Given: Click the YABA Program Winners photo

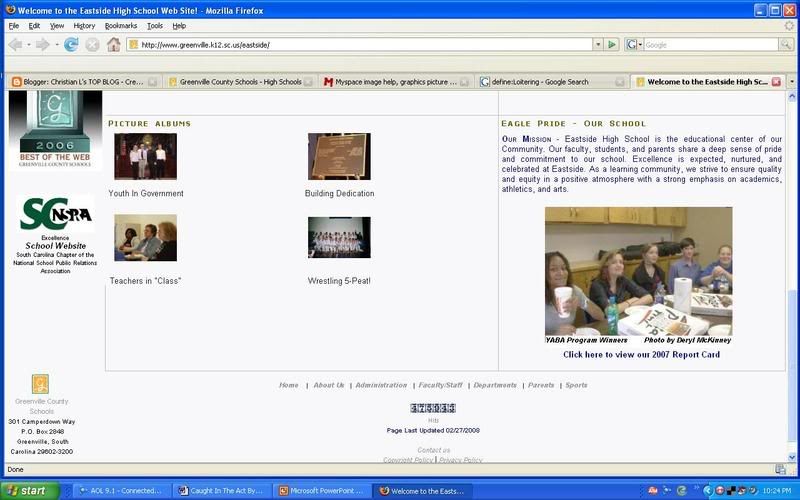Looking at the screenshot, I should [638, 271].
